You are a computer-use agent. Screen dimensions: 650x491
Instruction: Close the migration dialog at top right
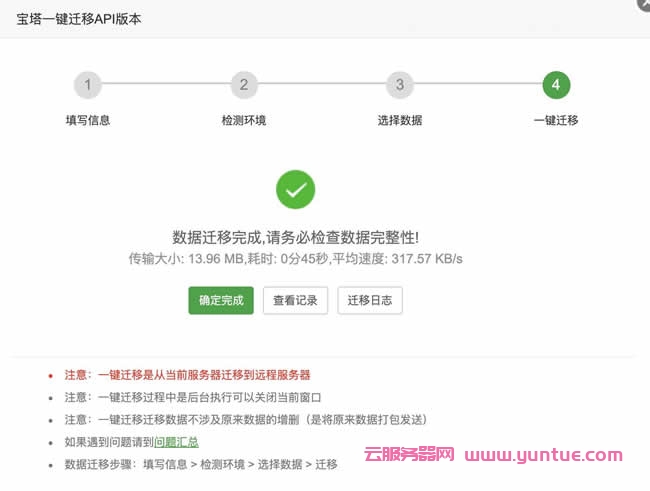click(x=641, y=4)
